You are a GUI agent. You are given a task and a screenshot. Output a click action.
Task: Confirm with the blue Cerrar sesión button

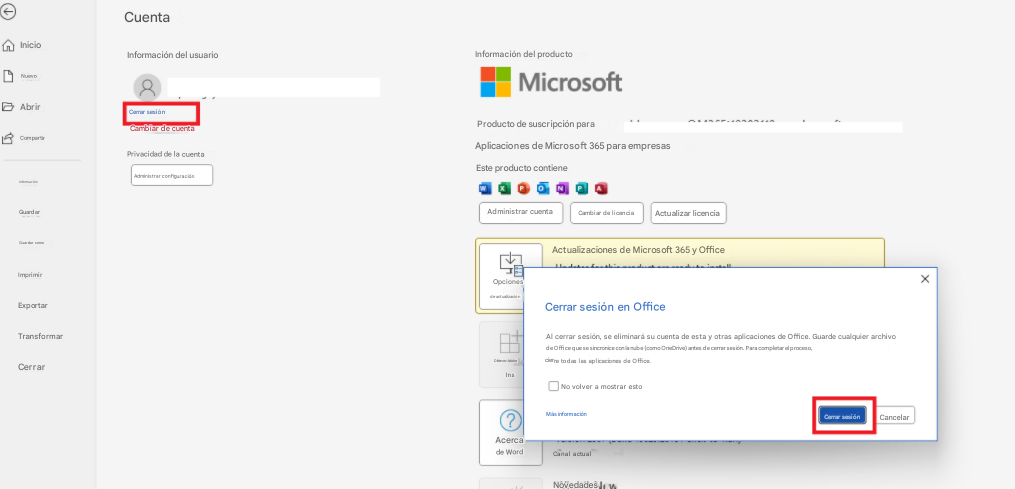[x=842, y=416]
